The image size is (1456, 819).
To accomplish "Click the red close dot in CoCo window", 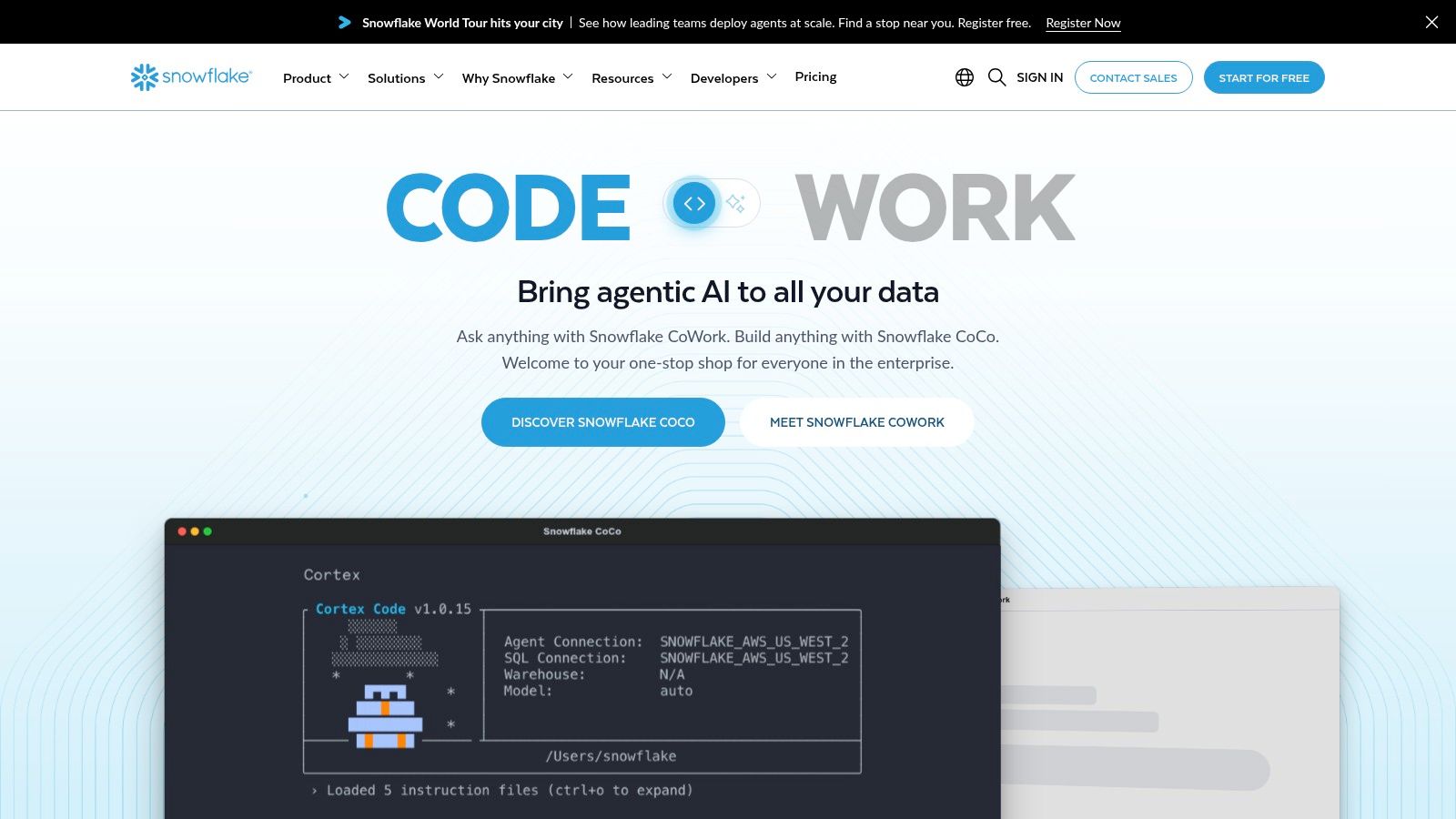I will (182, 531).
